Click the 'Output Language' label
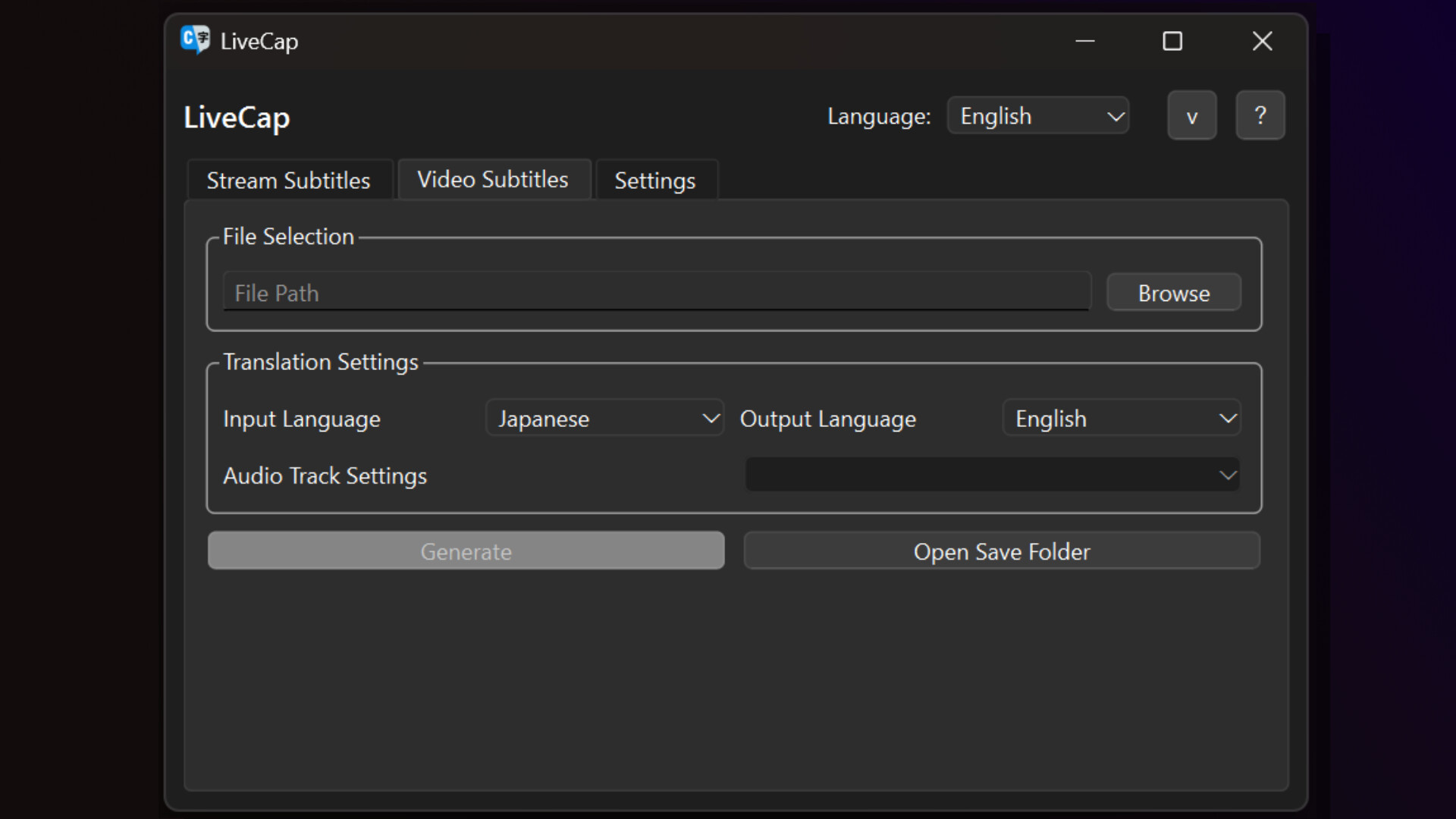 pos(828,419)
